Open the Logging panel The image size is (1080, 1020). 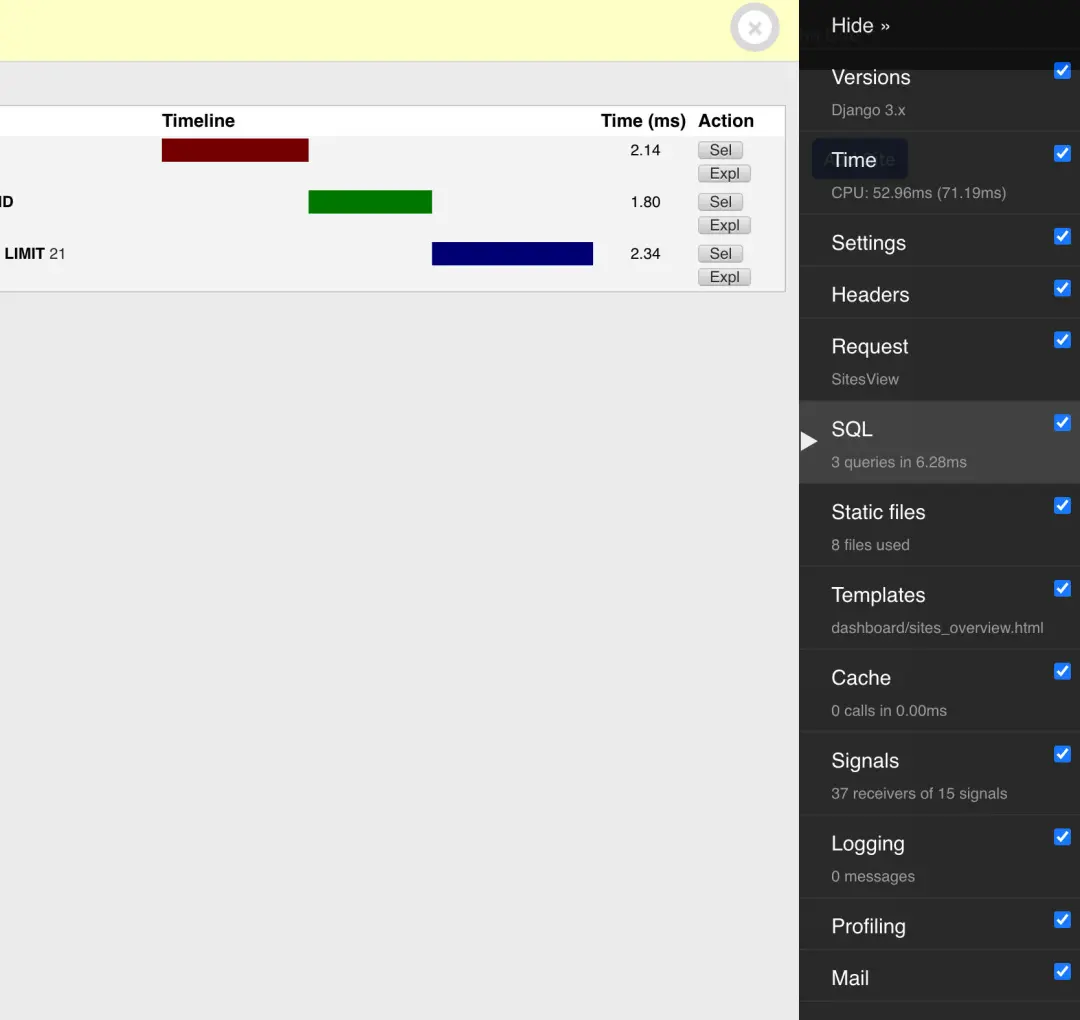tap(868, 843)
